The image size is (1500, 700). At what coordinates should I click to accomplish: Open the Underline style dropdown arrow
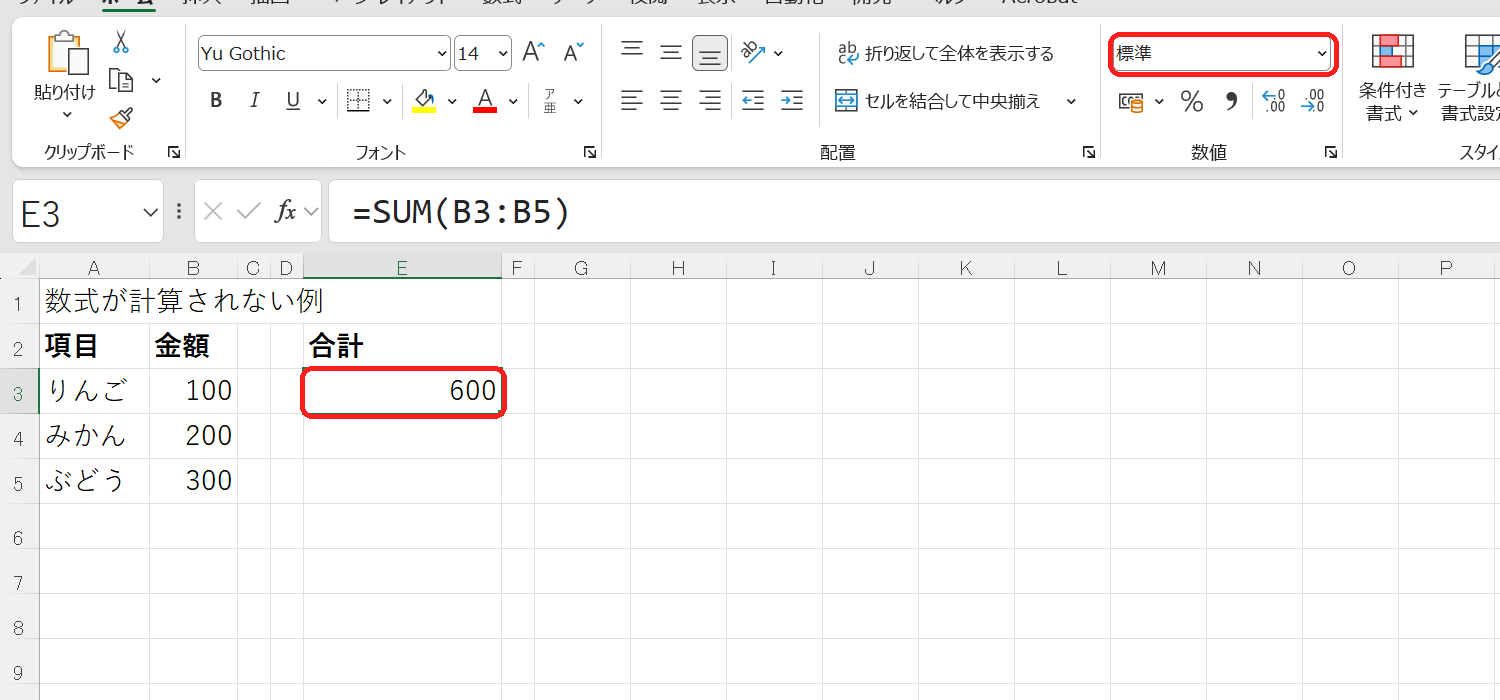coord(322,101)
